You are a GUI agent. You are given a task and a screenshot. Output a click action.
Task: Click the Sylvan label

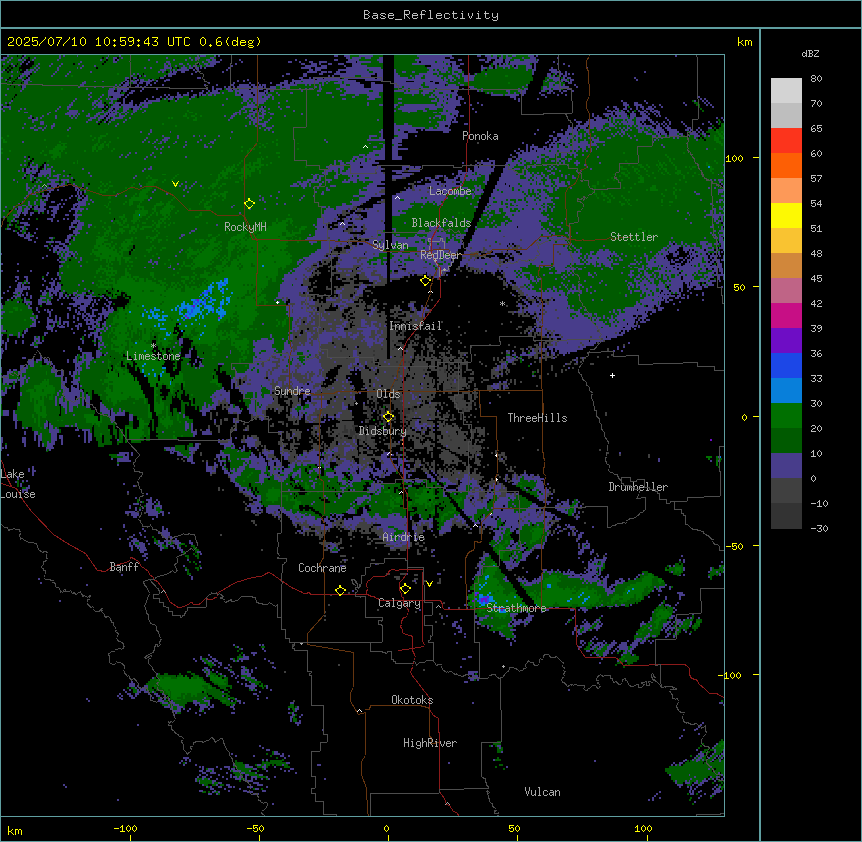pyautogui.click(x=390, y=245)
